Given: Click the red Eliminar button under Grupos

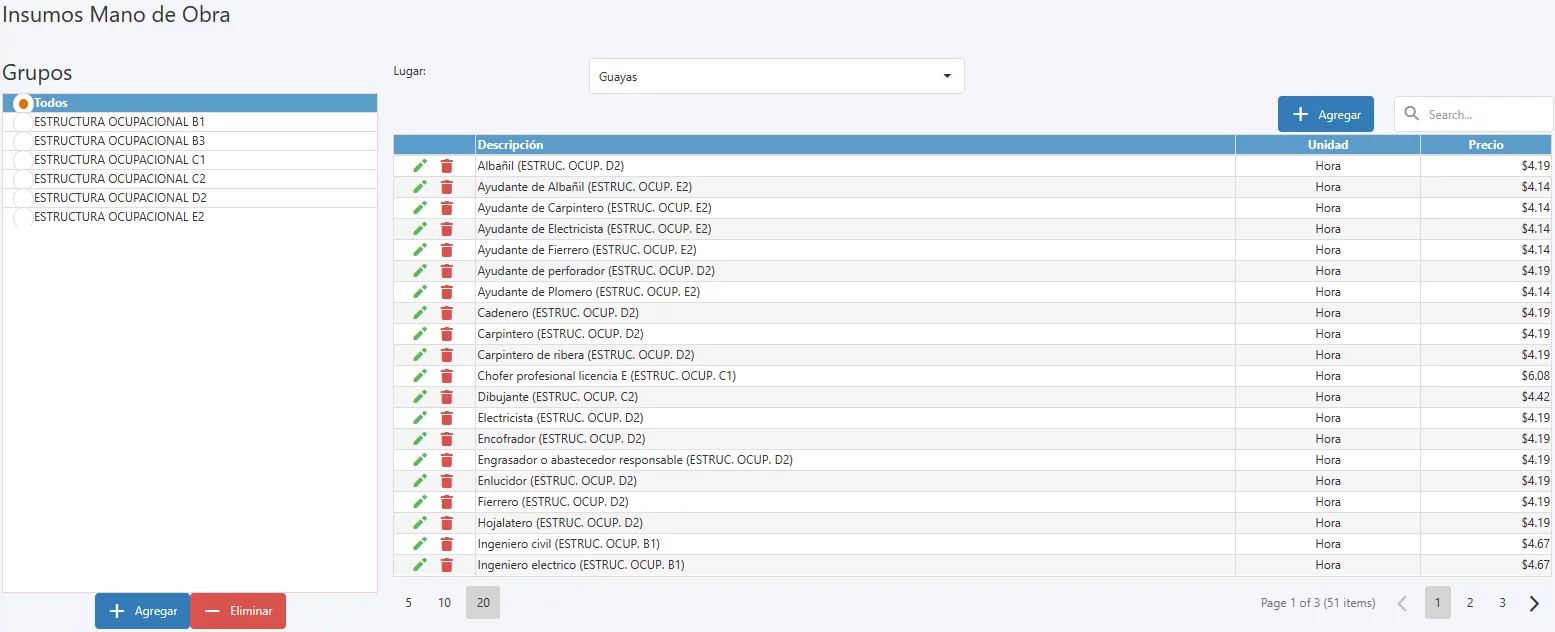Looking at the screenshot, I should point(238,611).
